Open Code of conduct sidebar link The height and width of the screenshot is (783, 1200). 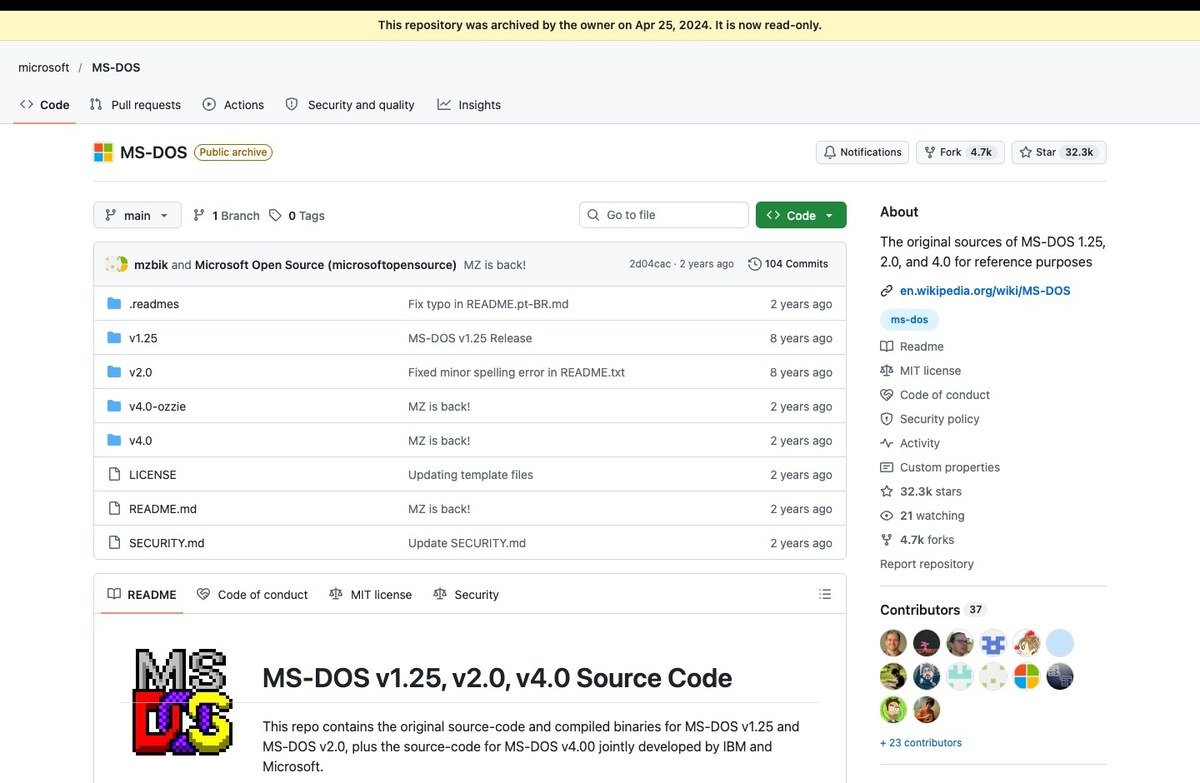coord(935,395)
